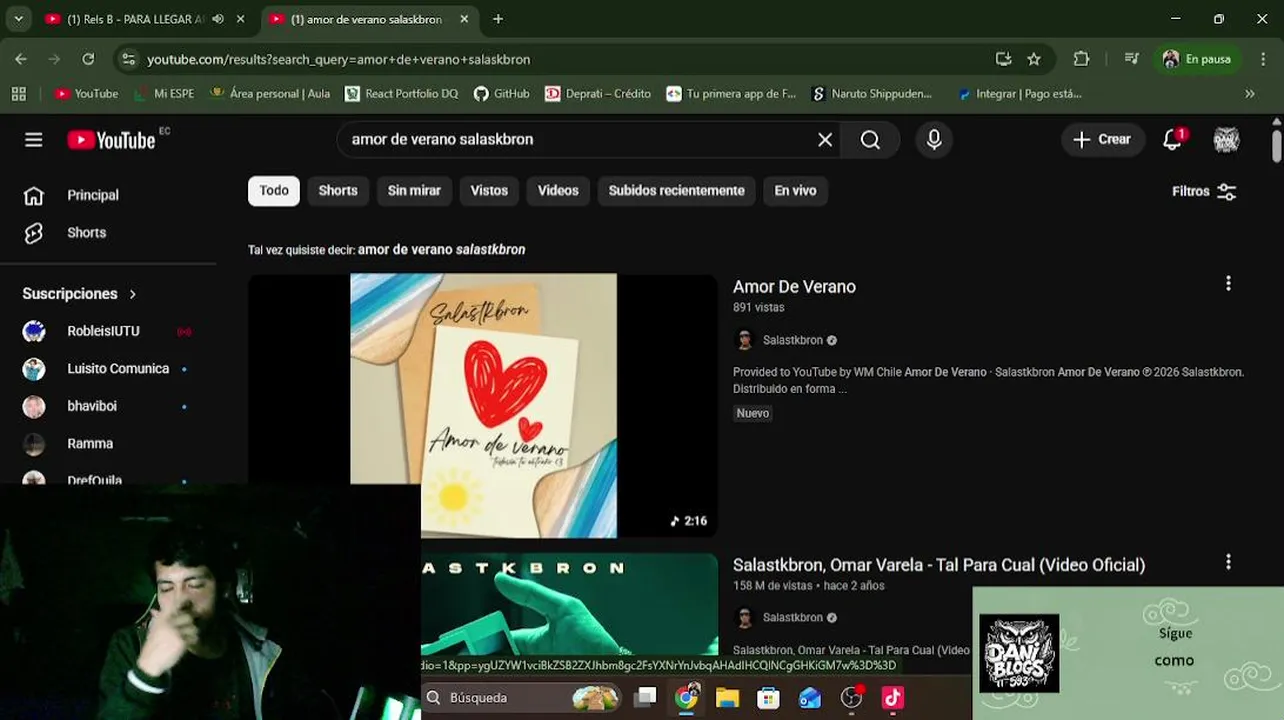
Task: Click the browser address bar URL
Action: (x=338, y=60)
